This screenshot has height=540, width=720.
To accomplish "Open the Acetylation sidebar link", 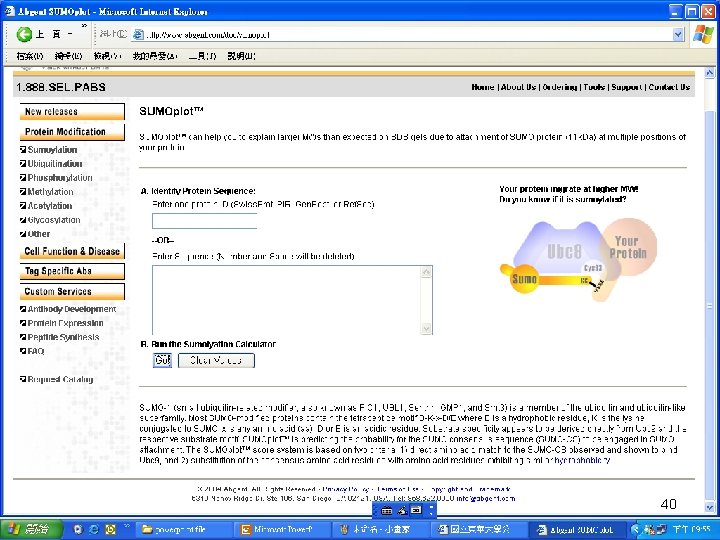I will pyautogui.click(x=50, y=206).
